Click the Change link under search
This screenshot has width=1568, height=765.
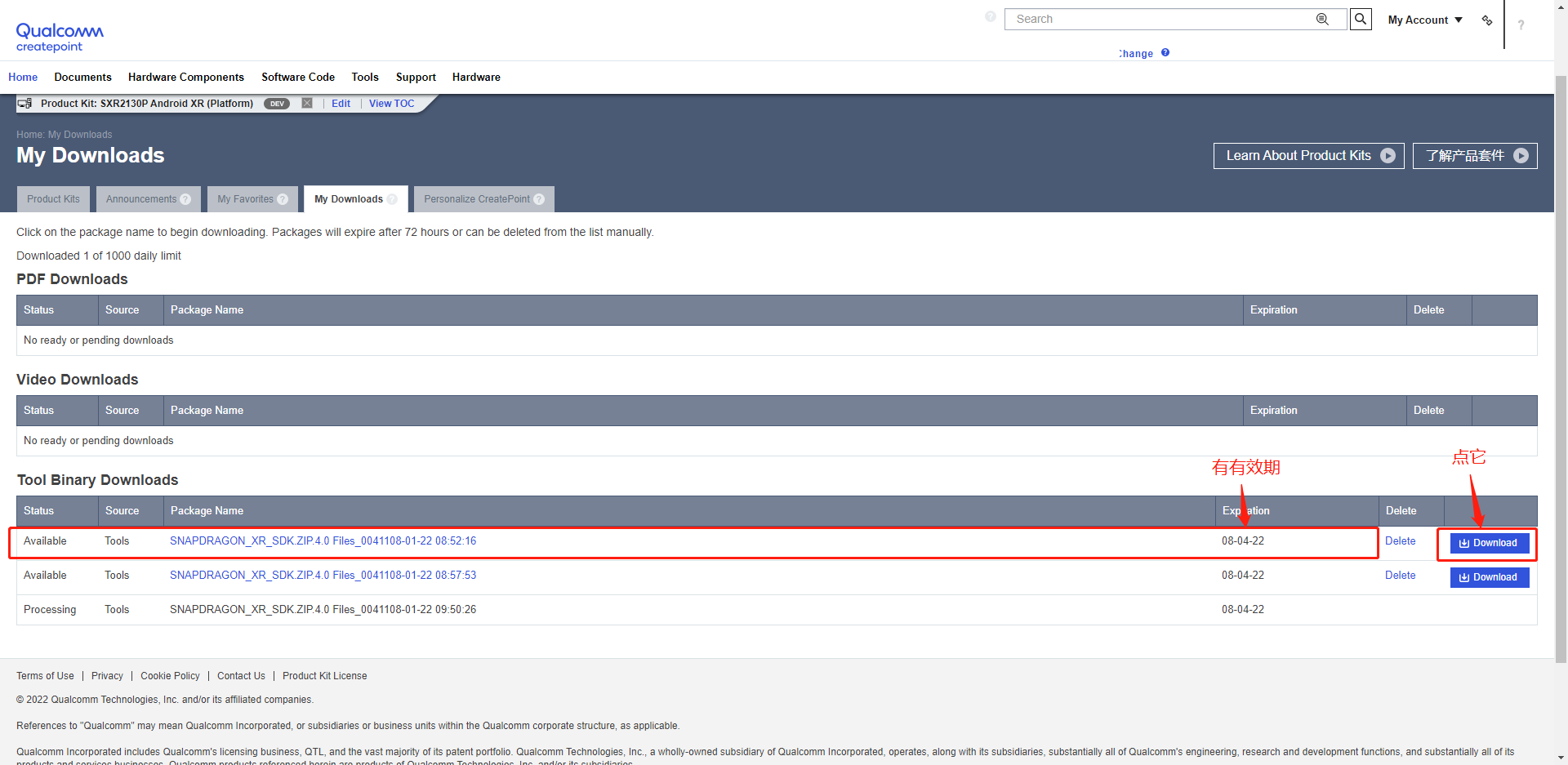point(1136,53)
